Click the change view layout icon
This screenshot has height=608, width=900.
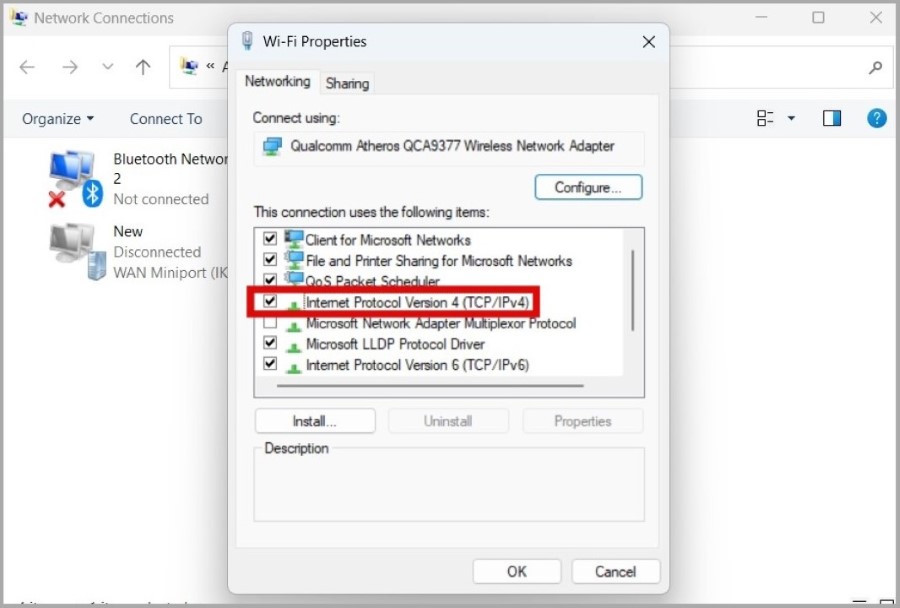[765, 118]
